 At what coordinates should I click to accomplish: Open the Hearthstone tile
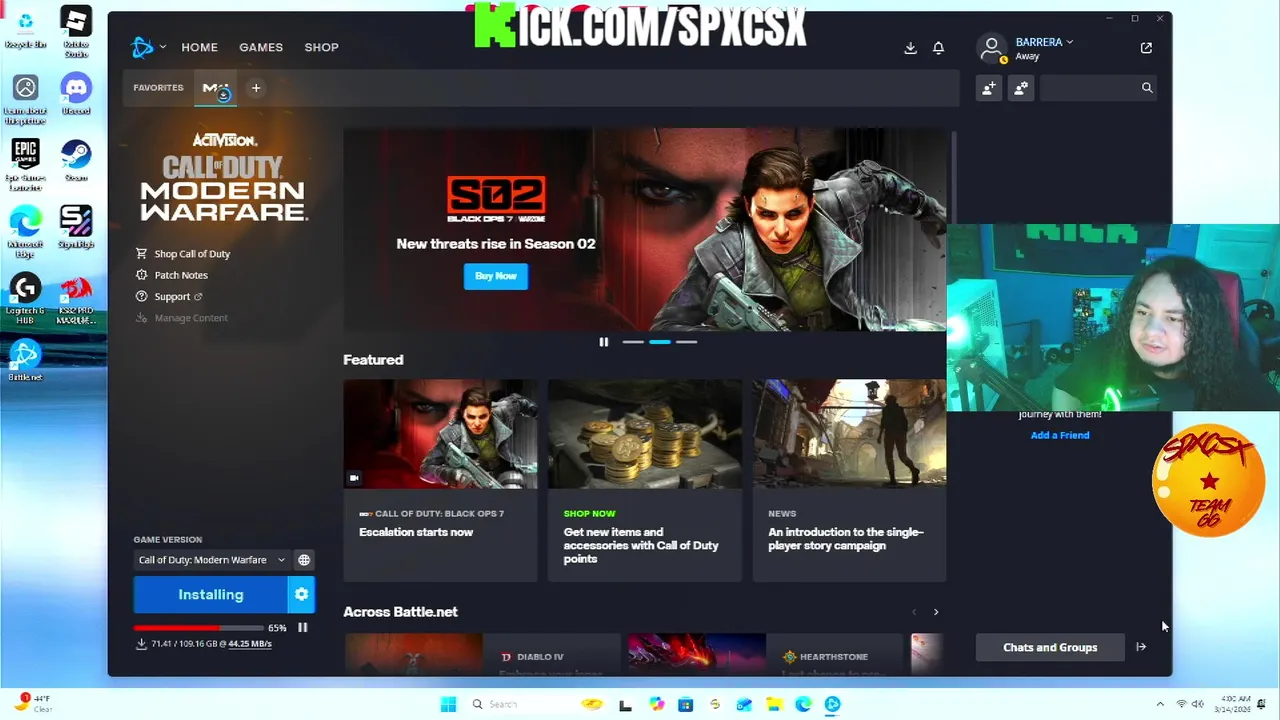tap(765, 656)
